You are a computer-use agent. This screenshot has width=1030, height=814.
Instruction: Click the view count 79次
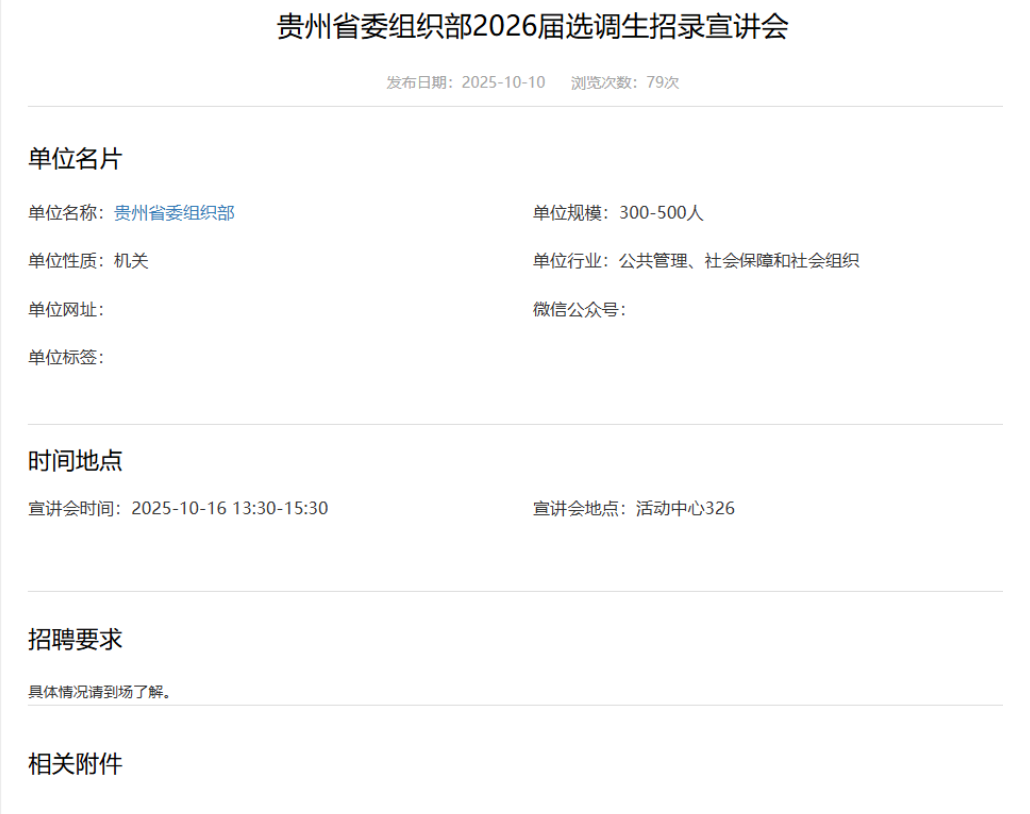pyautogui.click(x=662, y=82)
